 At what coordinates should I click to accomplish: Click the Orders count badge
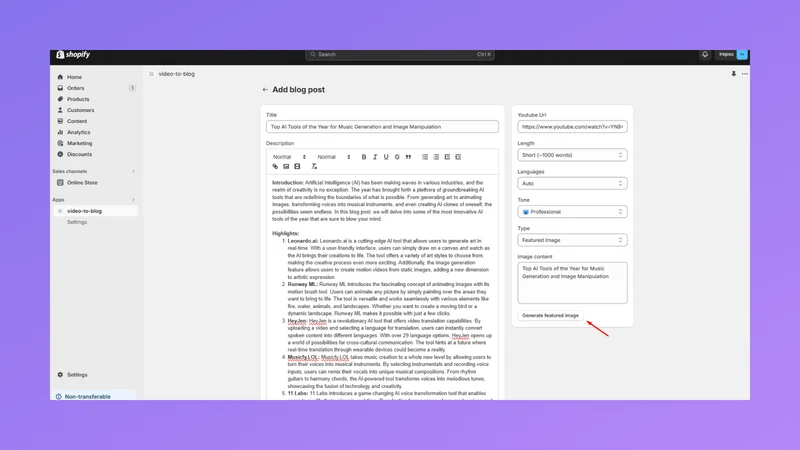(x=132, y=88)
